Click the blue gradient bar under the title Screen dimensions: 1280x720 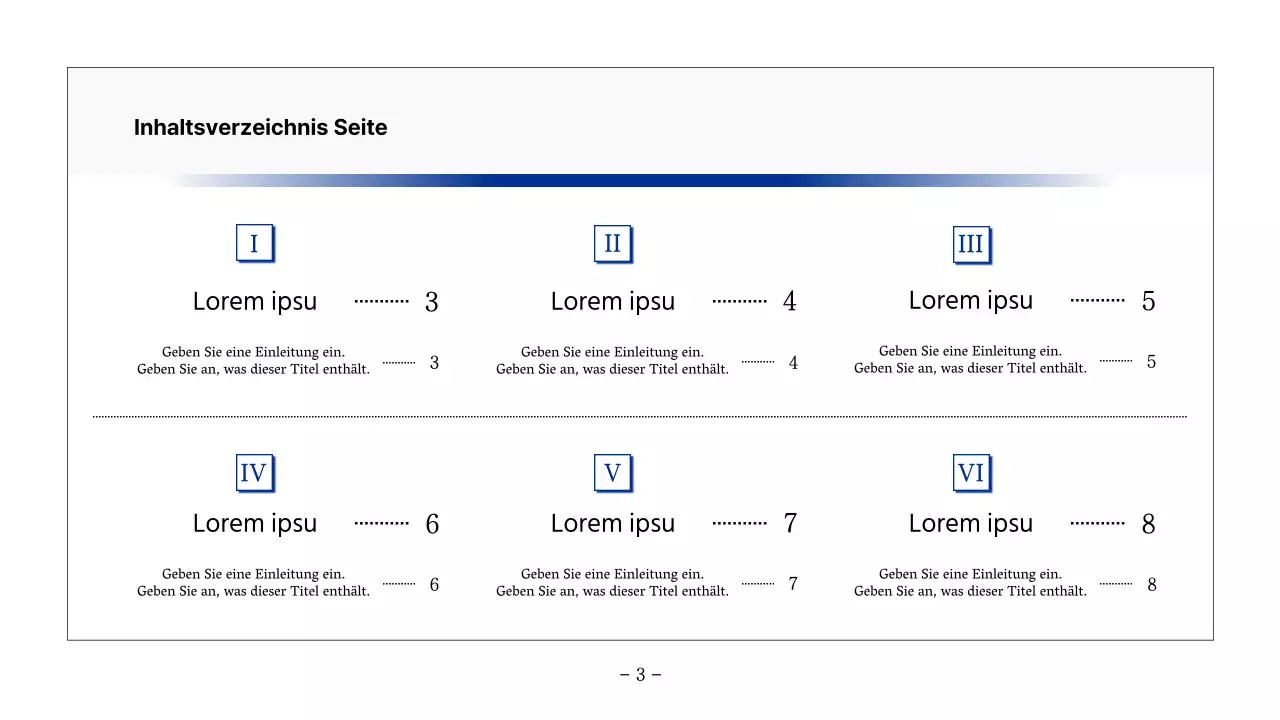click(640, 180)
